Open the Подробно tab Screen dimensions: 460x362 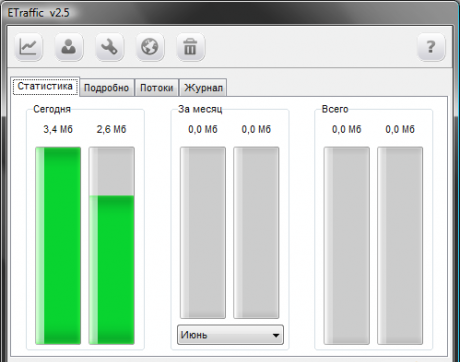pyautogui.click(x=107, y=88)
